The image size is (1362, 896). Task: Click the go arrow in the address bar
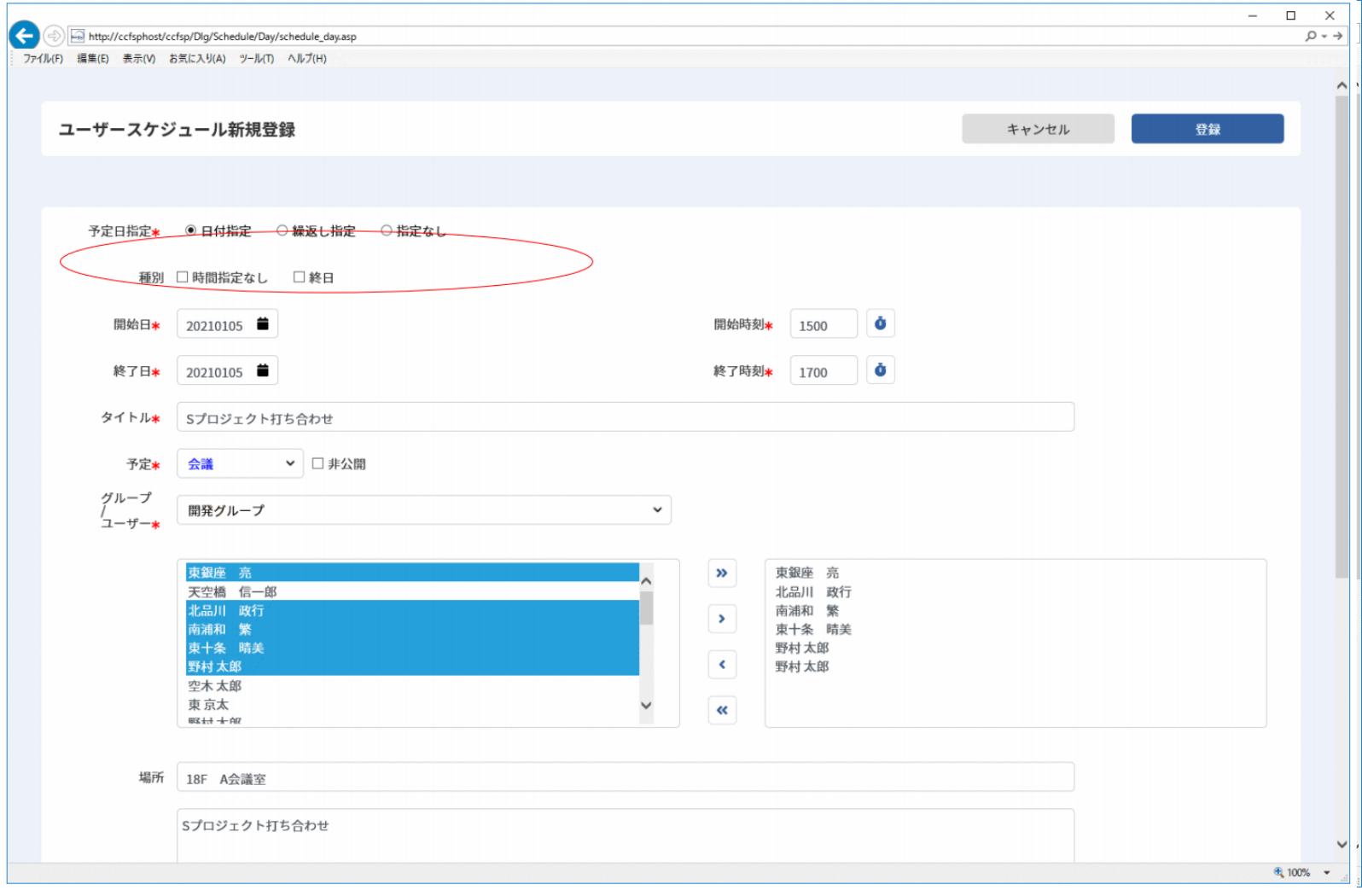[x=1337, y=36]
